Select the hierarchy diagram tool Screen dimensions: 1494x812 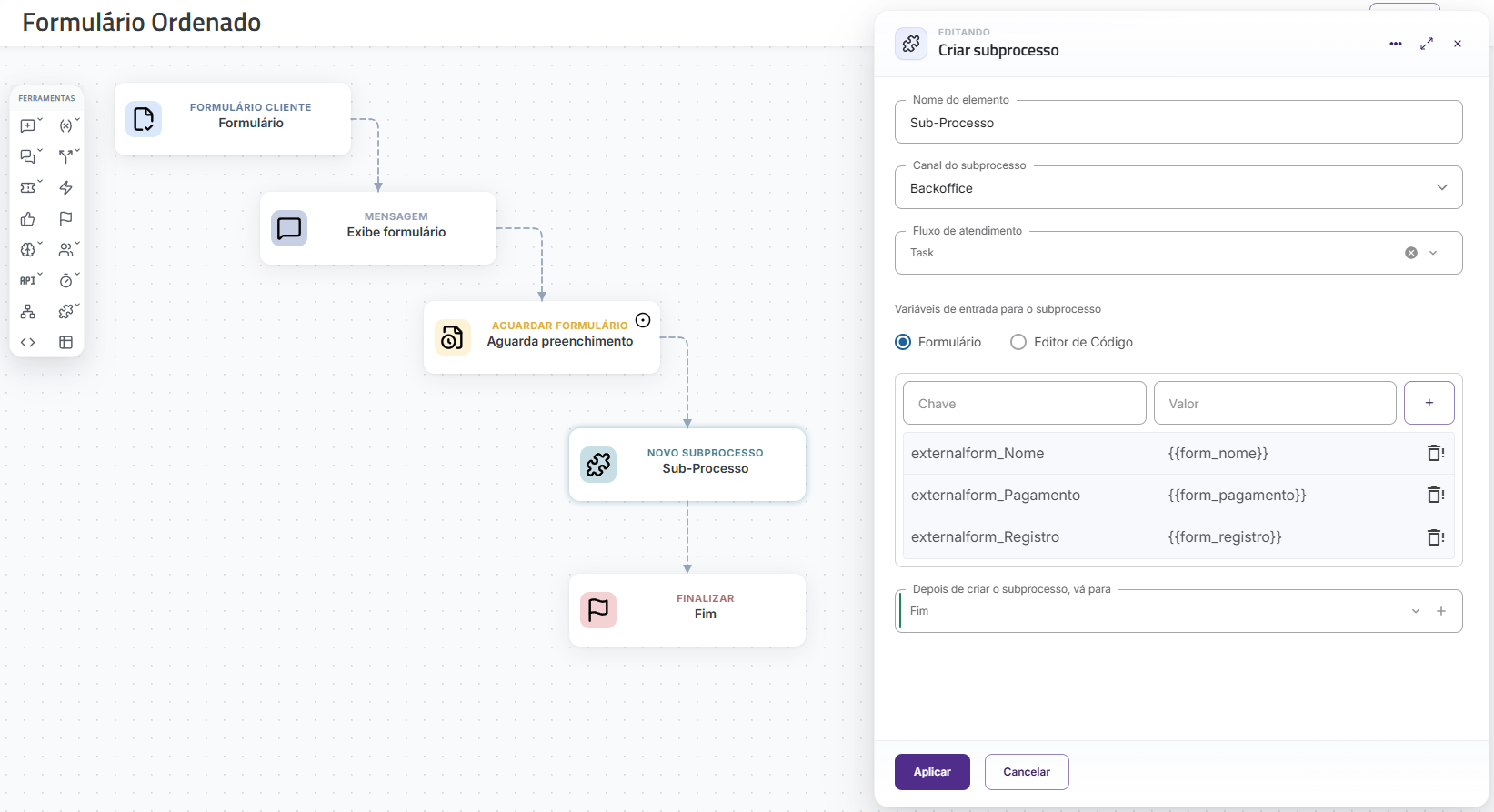point(28,312)
